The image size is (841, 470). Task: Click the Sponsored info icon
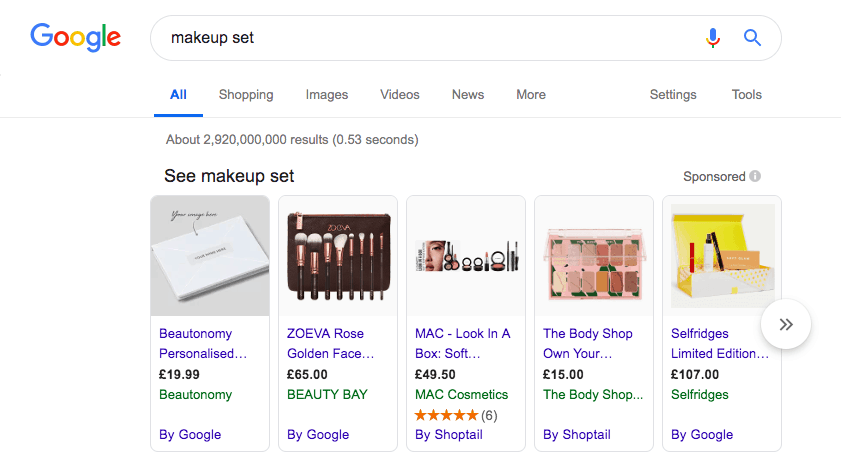[755, 176]
